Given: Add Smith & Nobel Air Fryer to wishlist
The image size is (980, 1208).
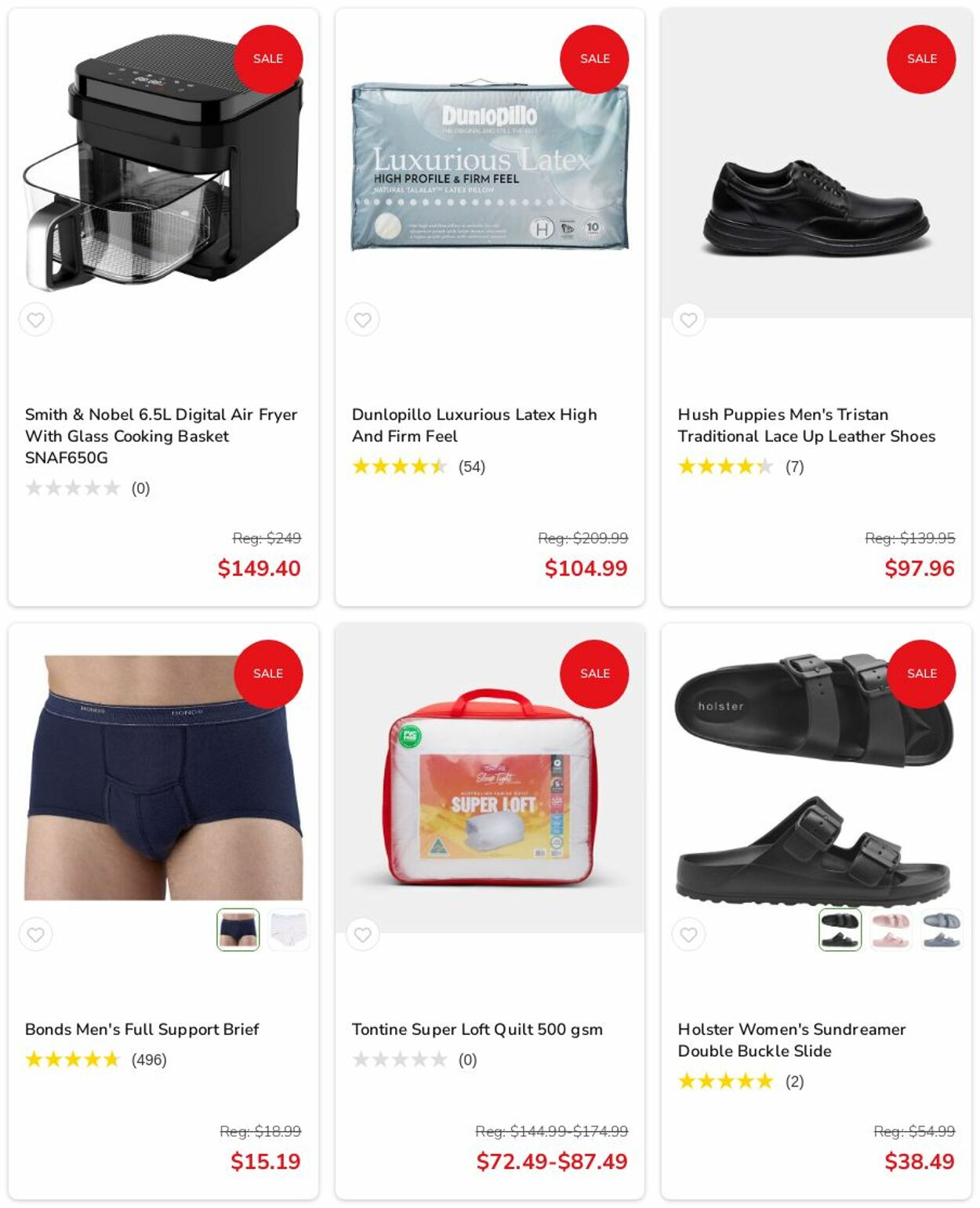Looking at the screenshot, I should coord(36,320).
